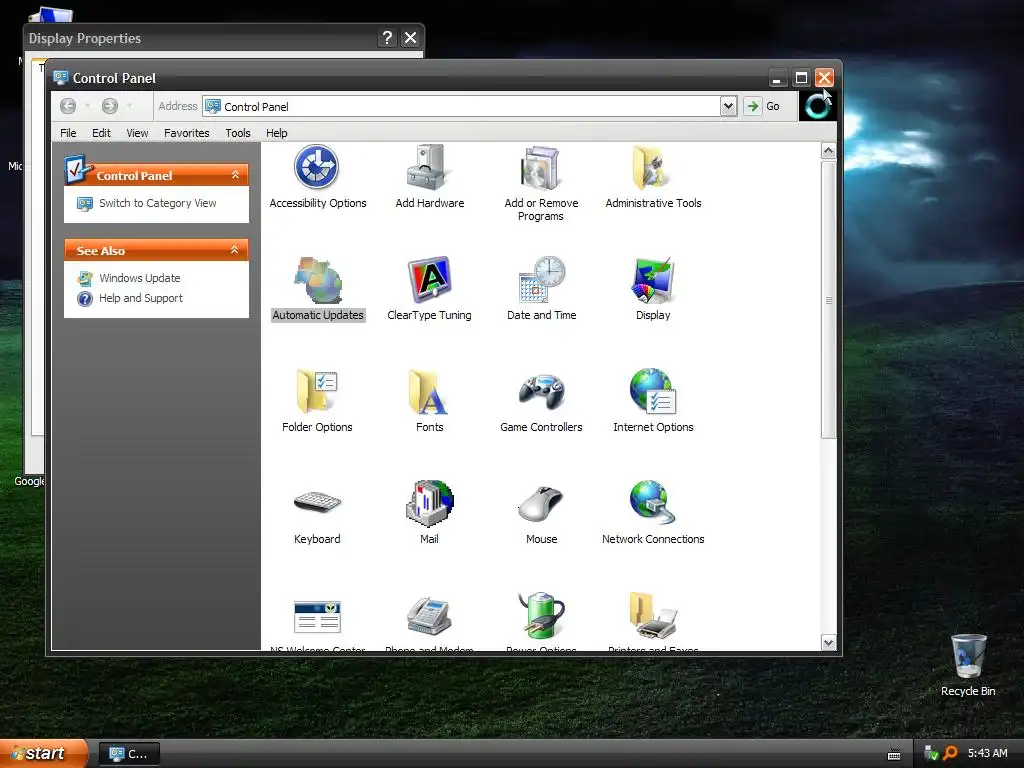Click the scrollbar up arrow
This screenshot has width=1024, height=768.
coord(828,151)
